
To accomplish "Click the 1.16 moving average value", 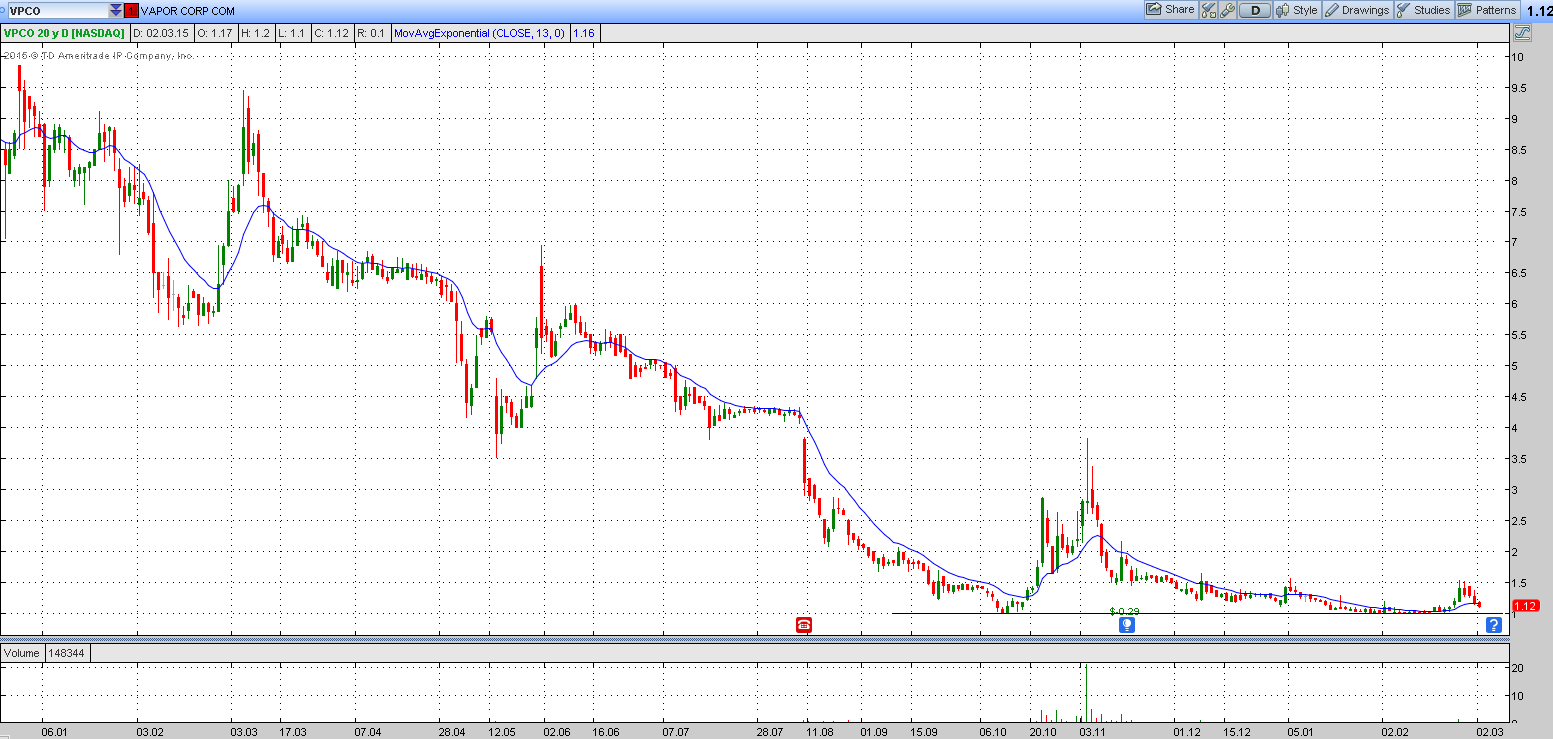I will coord(585,33).
